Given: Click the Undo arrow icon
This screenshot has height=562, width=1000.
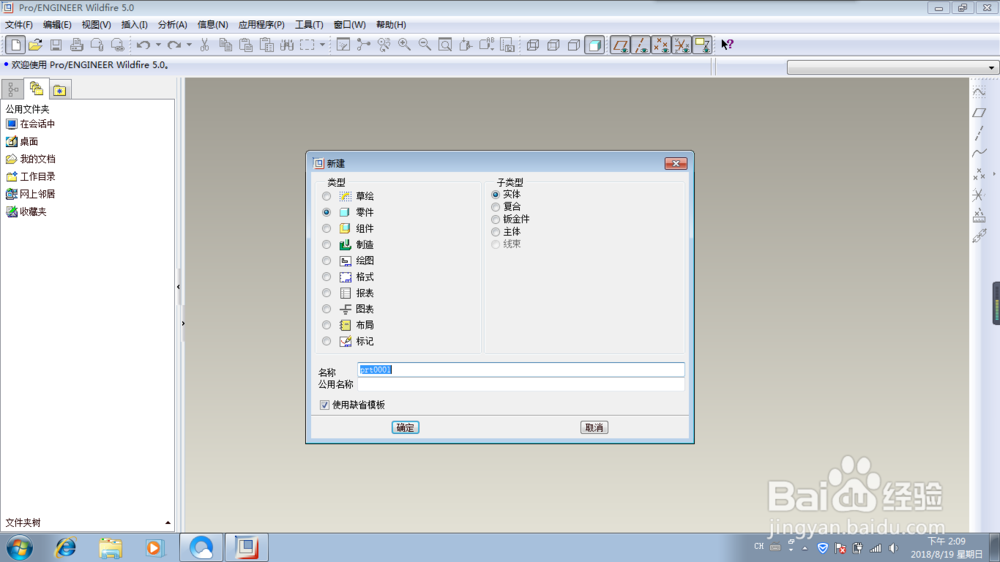Looking at the screenshot, I should (143, 45).
